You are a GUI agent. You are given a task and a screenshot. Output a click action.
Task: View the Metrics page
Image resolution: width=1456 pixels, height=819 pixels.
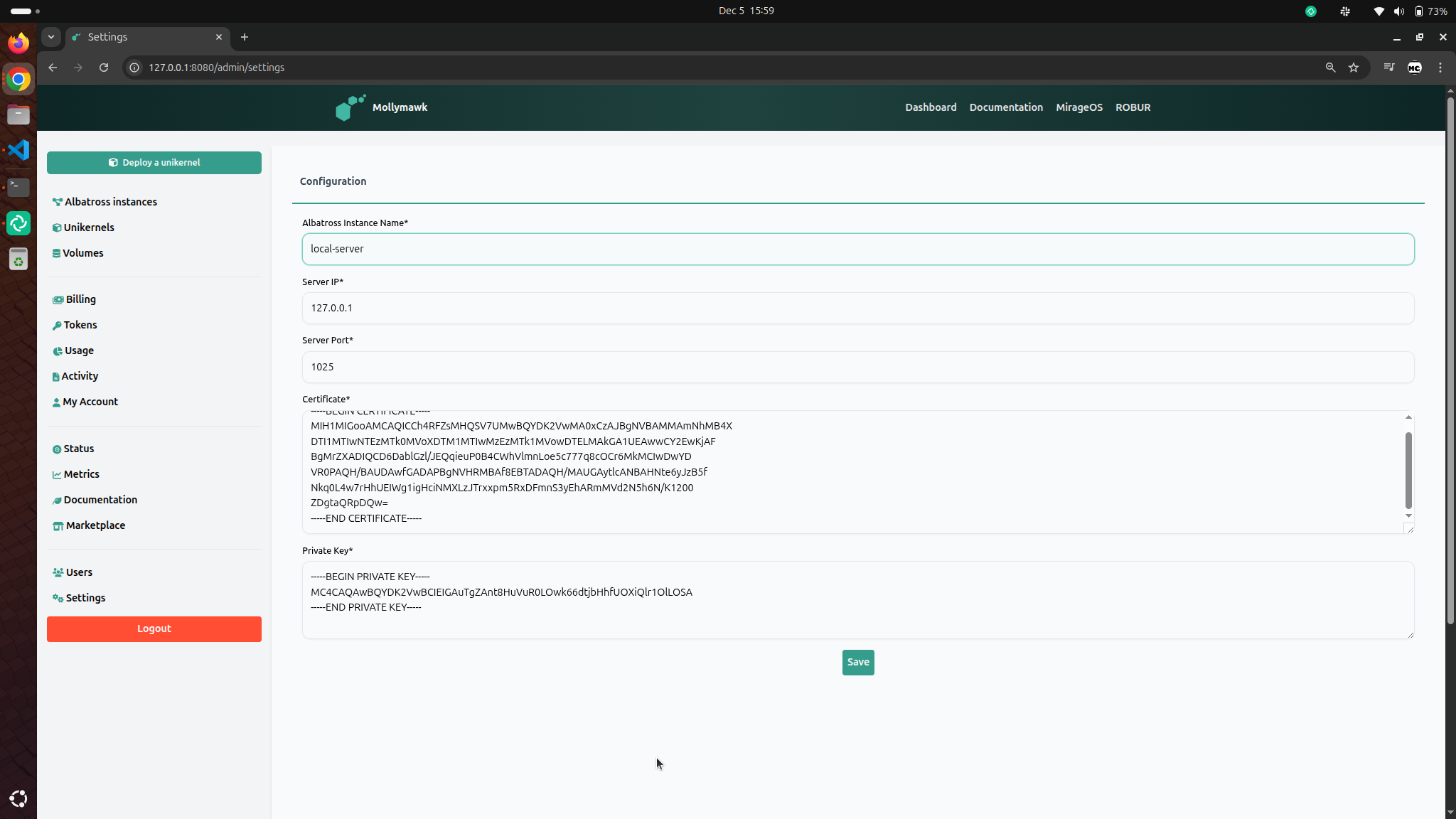coord(81,474)
